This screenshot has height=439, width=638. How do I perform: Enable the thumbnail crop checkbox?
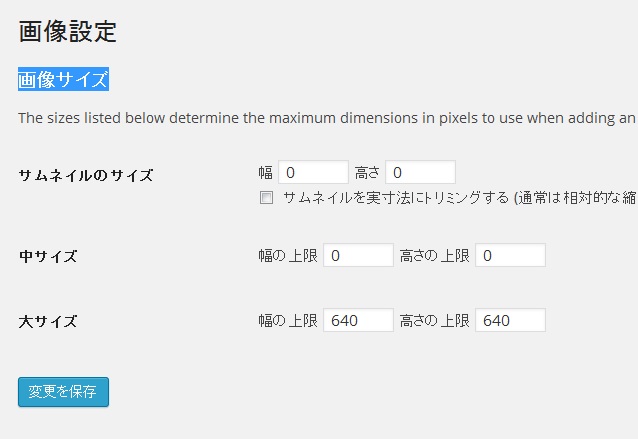266,198
